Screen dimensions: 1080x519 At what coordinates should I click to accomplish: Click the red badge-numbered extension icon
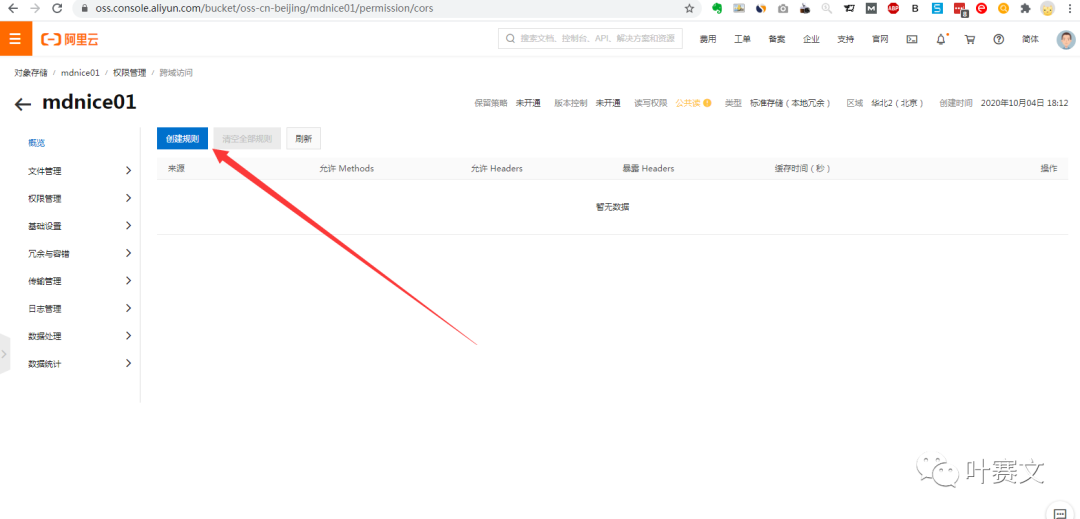point(960,10)
